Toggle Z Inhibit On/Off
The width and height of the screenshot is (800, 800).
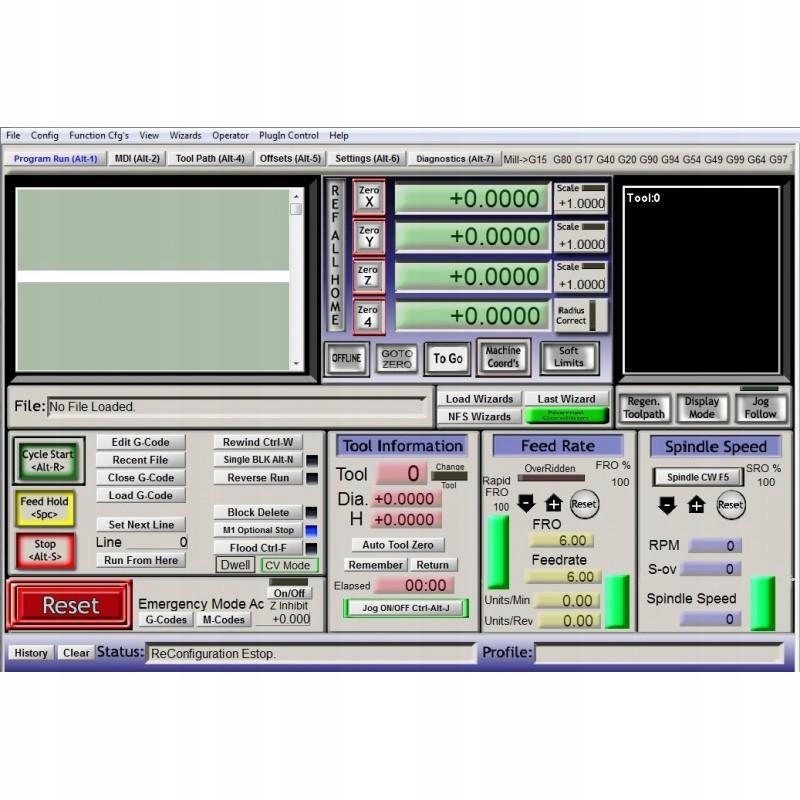coord(289,593)
